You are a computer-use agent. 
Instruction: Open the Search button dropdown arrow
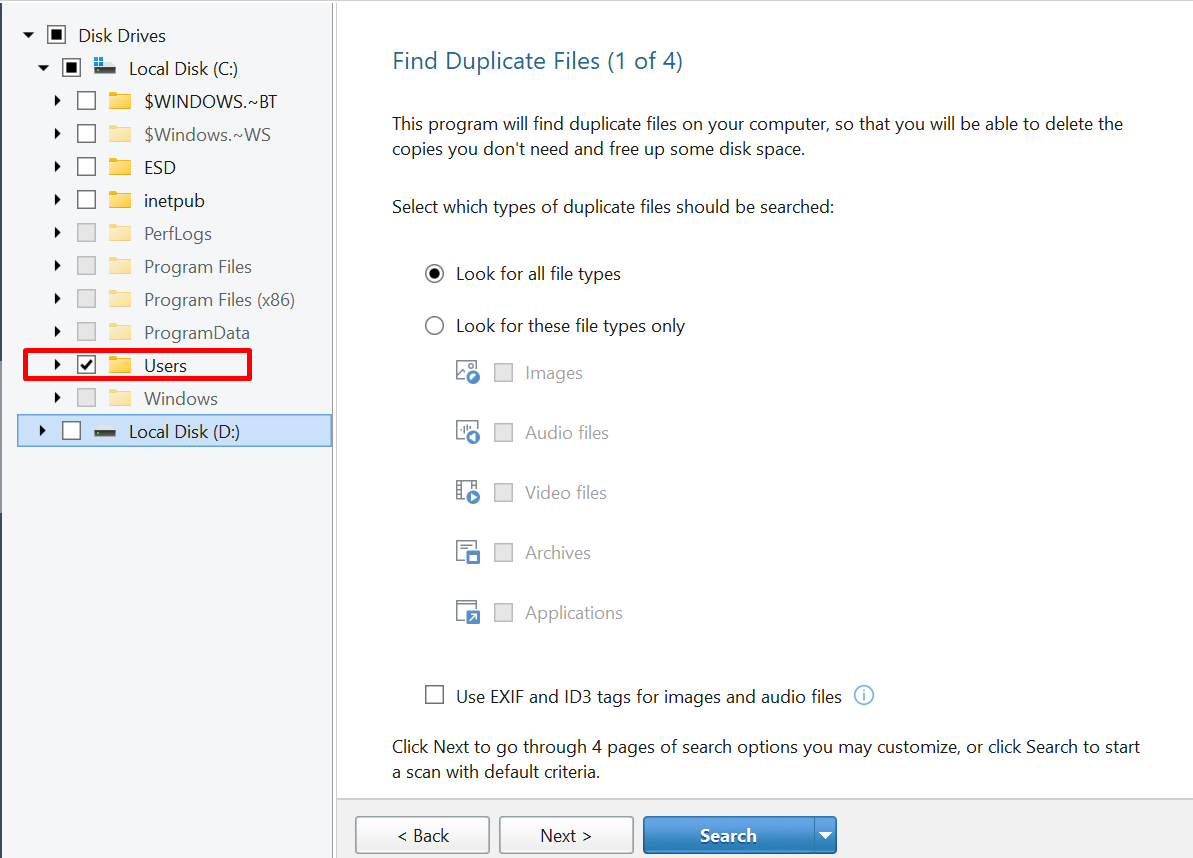[x=825, y=835]
